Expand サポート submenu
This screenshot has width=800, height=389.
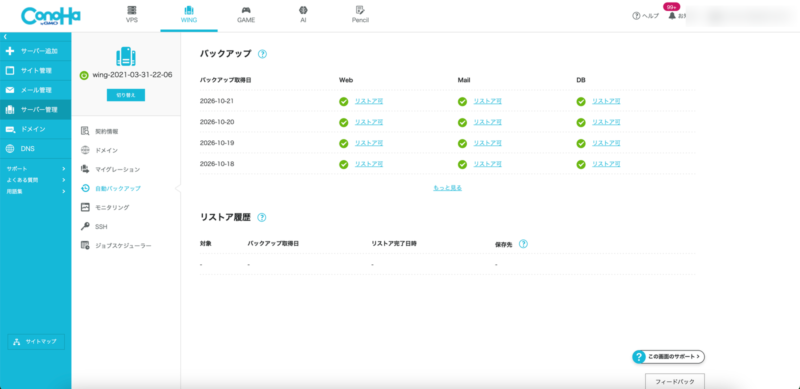(36, 168)
